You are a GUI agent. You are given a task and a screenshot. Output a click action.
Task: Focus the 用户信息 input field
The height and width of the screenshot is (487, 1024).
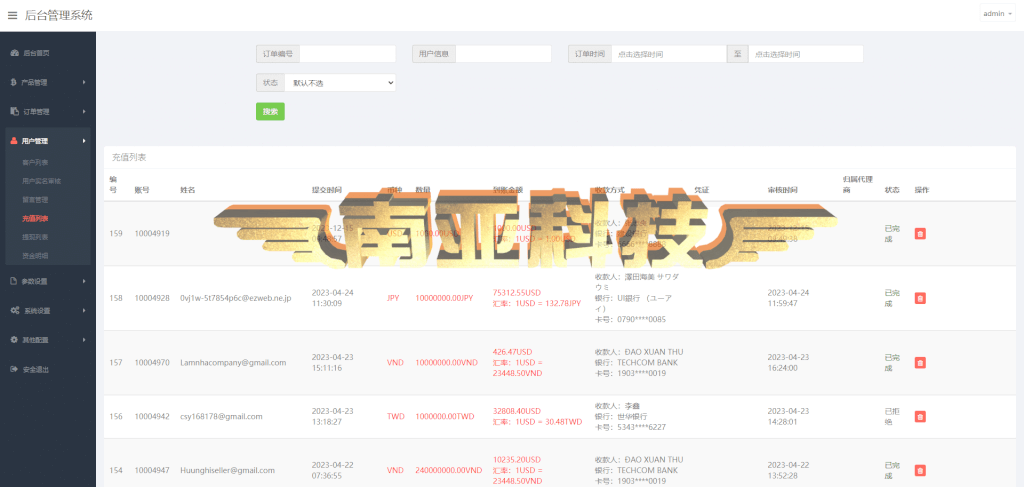coord(503,54)
